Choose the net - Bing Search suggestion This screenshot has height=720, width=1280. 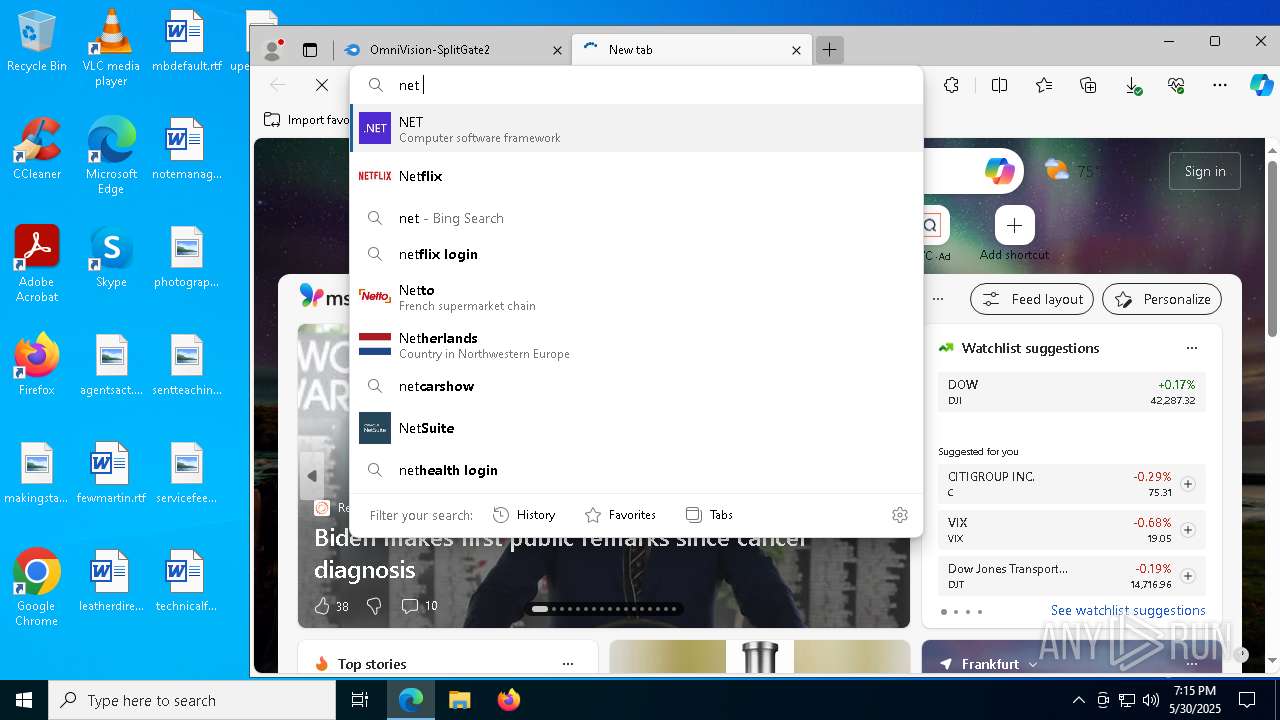point(636,218)
